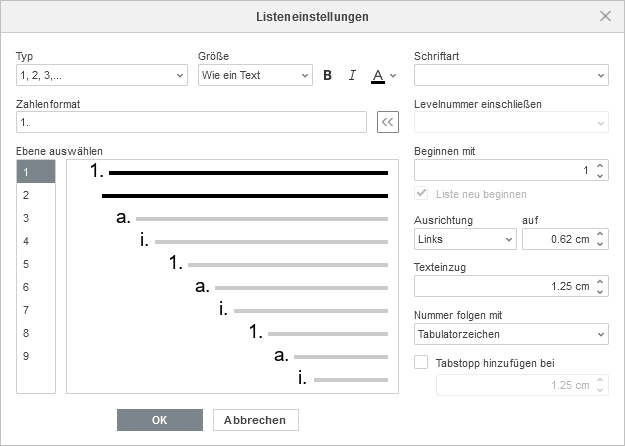Select level 4 in Ebene auswählen
The width and height of the screenshot is (625, 446).
36,241
